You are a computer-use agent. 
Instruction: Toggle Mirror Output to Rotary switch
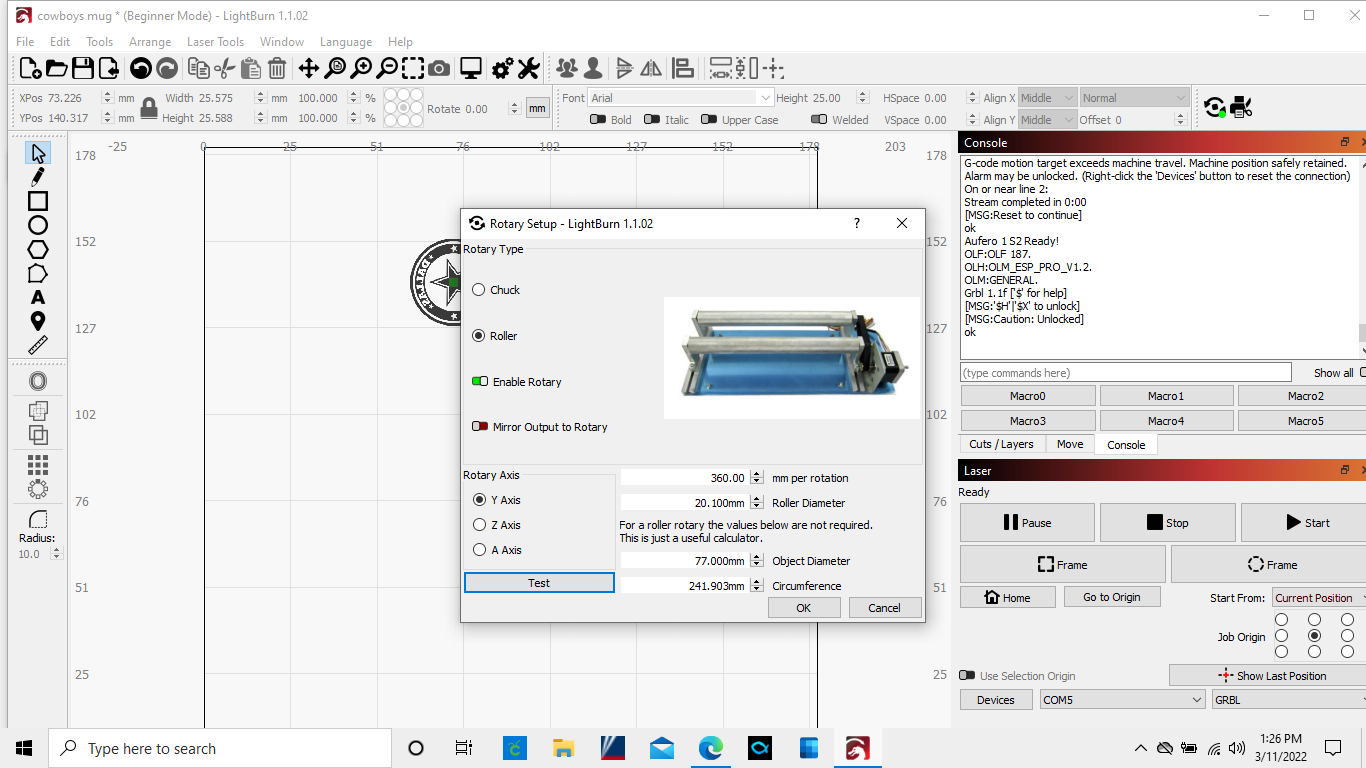click(x=480, y=427)
